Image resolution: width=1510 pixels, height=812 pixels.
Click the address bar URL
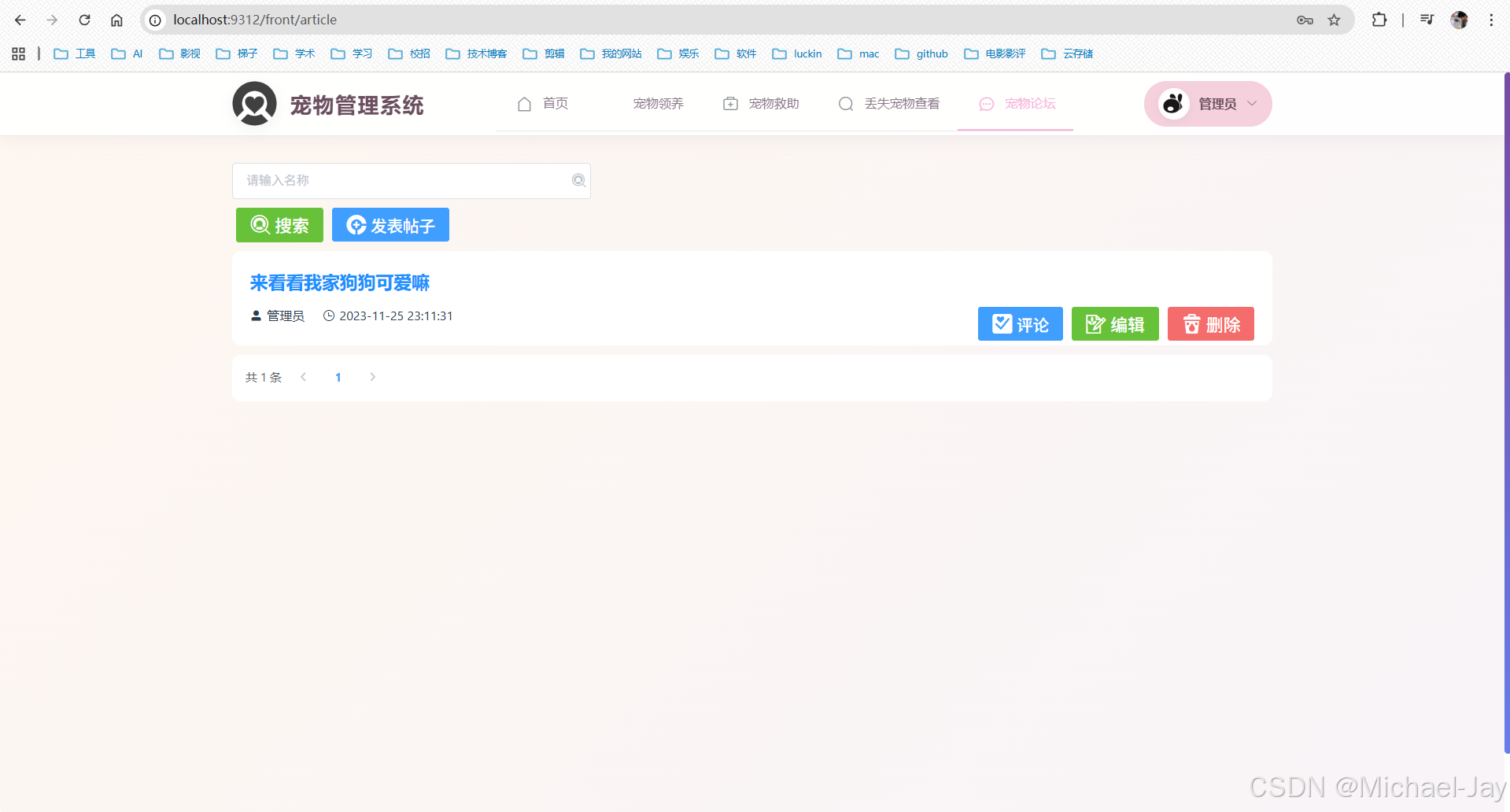point(255,20)
